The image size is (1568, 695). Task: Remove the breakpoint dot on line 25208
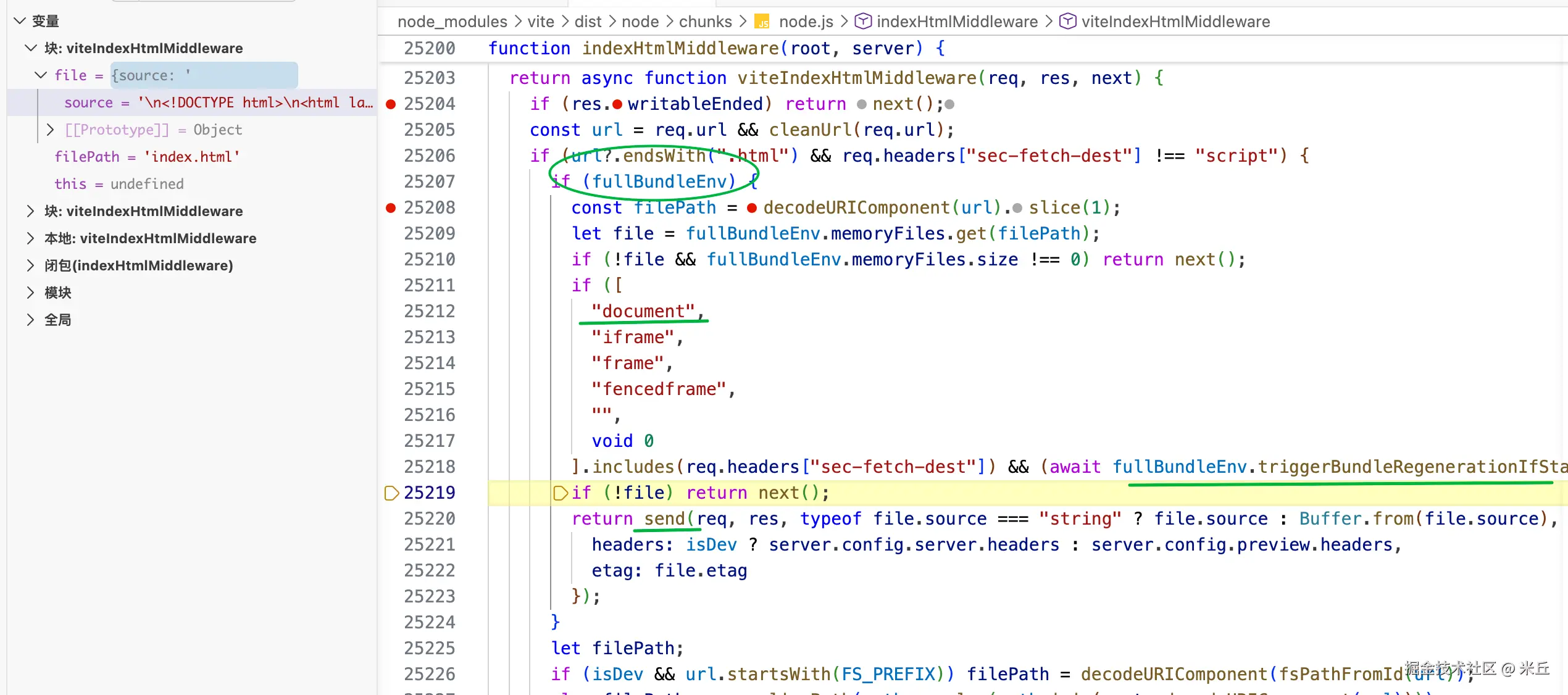click(391, 208)
